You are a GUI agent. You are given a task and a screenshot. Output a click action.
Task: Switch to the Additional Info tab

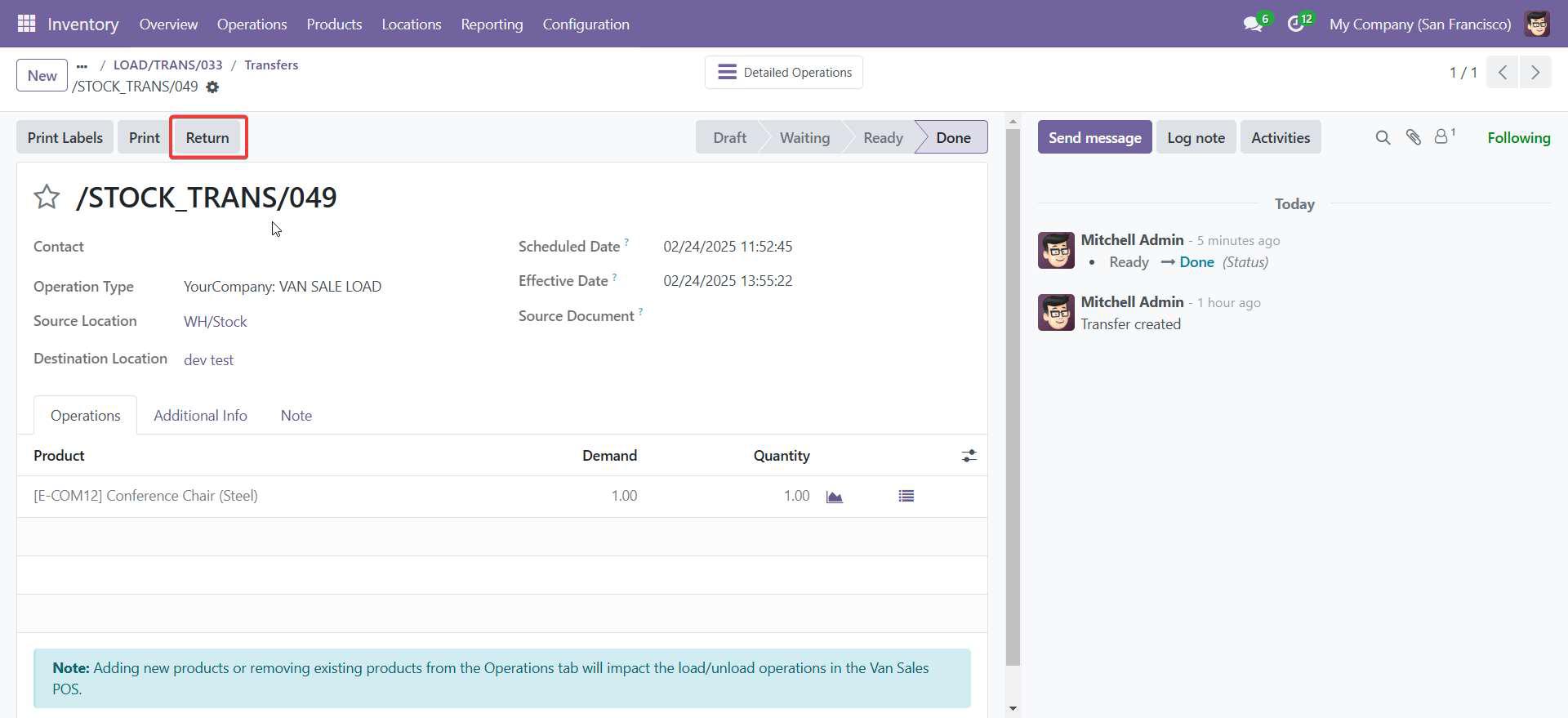coord(200,416)
